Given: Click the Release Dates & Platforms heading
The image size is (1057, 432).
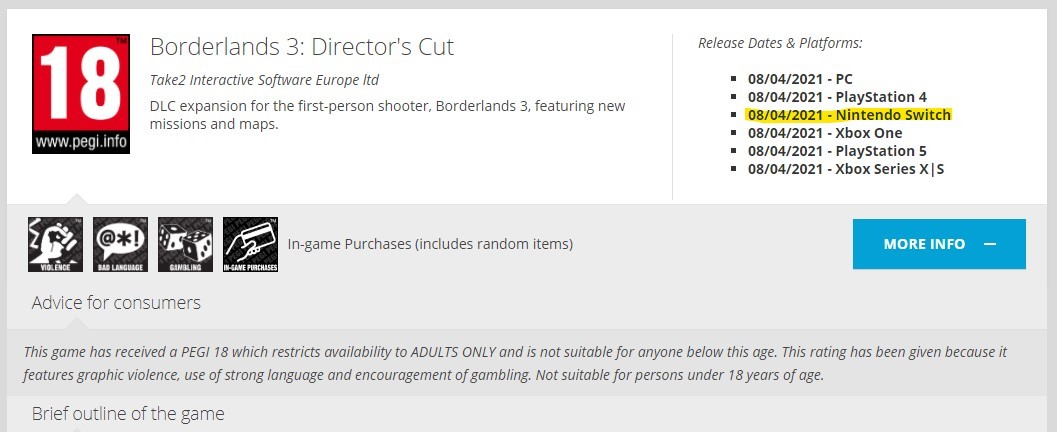Looking at the screenshot, I should [780, 43].
